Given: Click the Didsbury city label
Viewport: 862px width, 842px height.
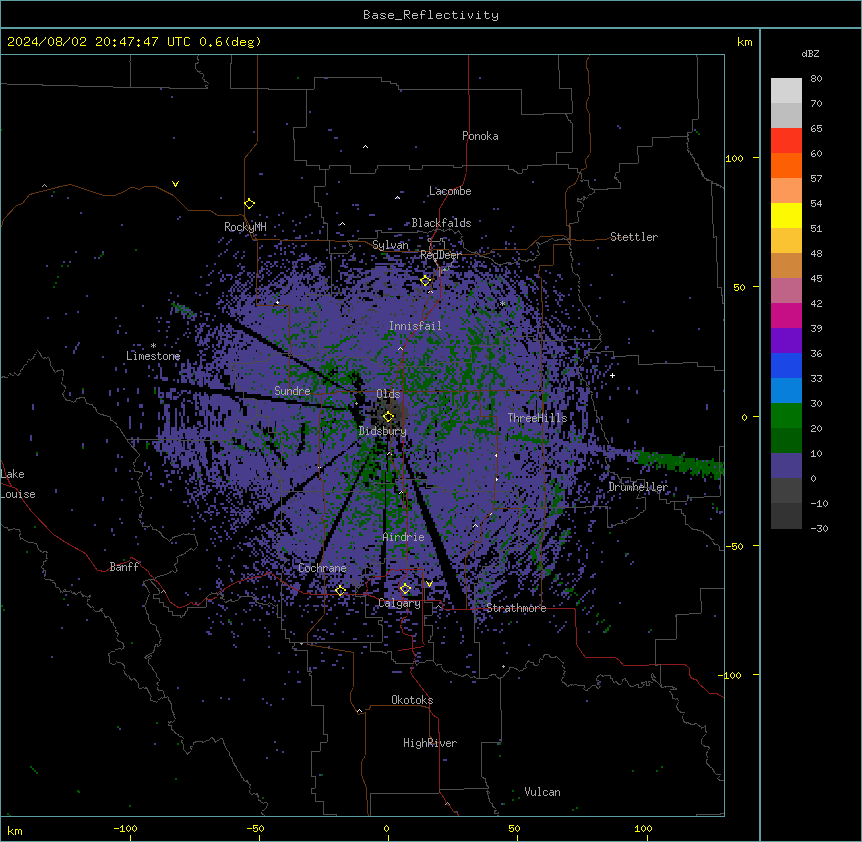Looking at the screenshot, I should [383, 431].
